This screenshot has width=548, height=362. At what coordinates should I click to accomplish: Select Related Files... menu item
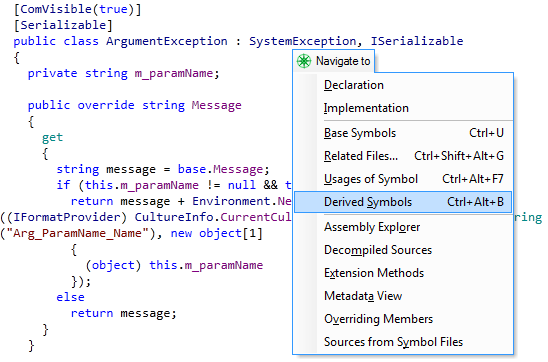point(403,156)
